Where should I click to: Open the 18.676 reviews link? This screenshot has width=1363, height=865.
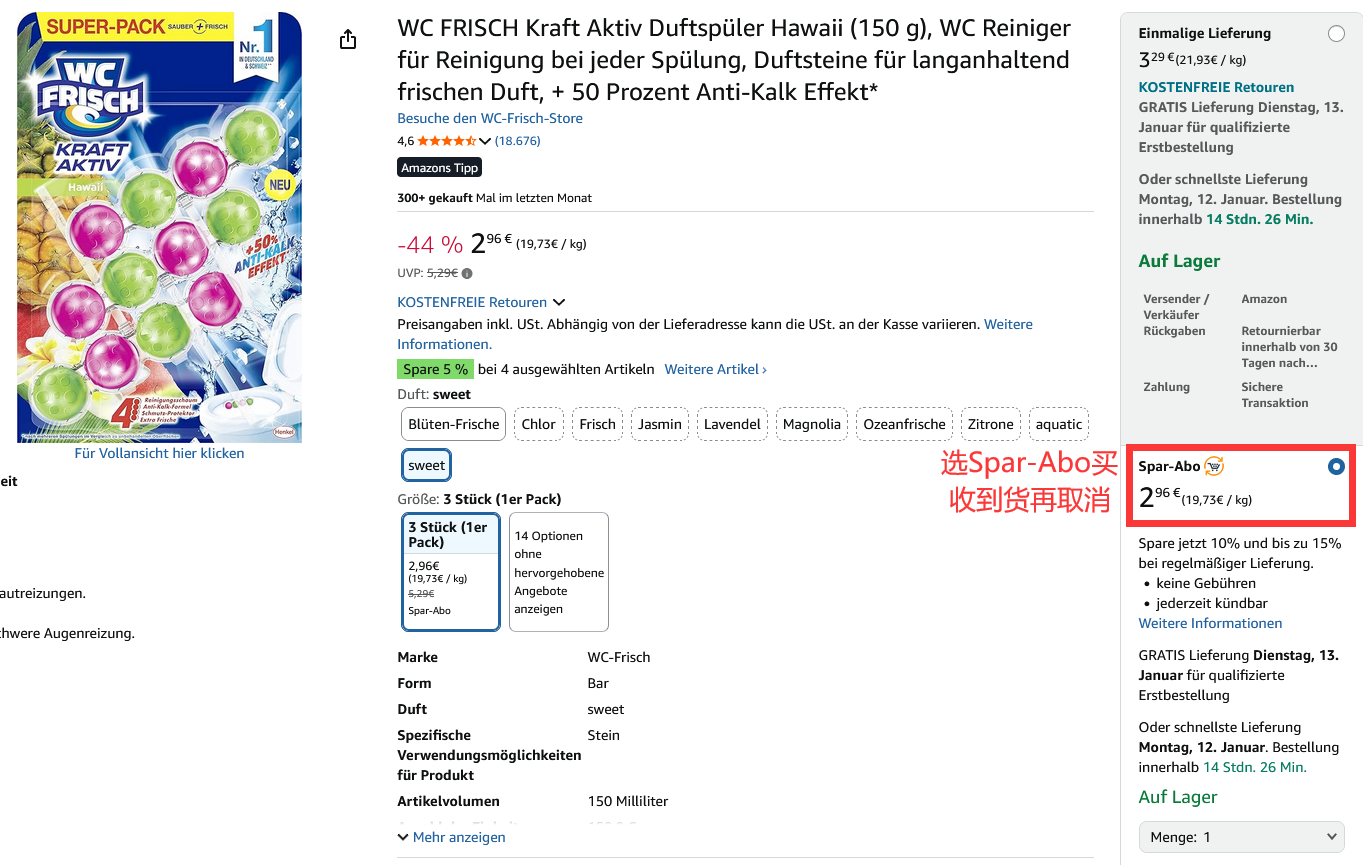pos(518,141)
